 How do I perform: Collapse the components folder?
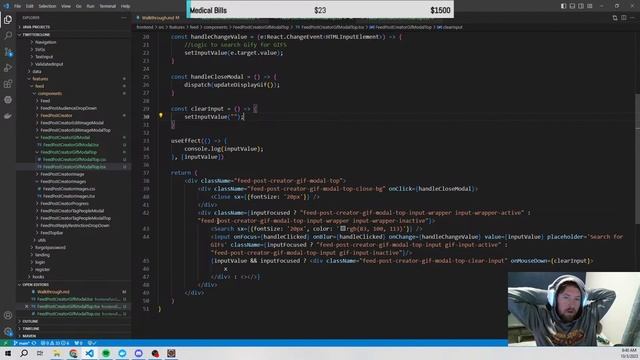pos(50,93)
